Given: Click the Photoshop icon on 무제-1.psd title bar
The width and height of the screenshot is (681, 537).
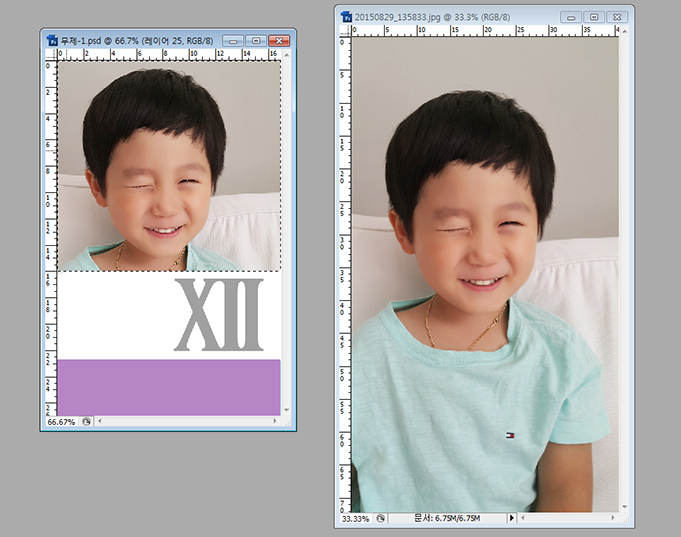Looking at the screenshot, I should pyautogui.click(x=52, y=40).
